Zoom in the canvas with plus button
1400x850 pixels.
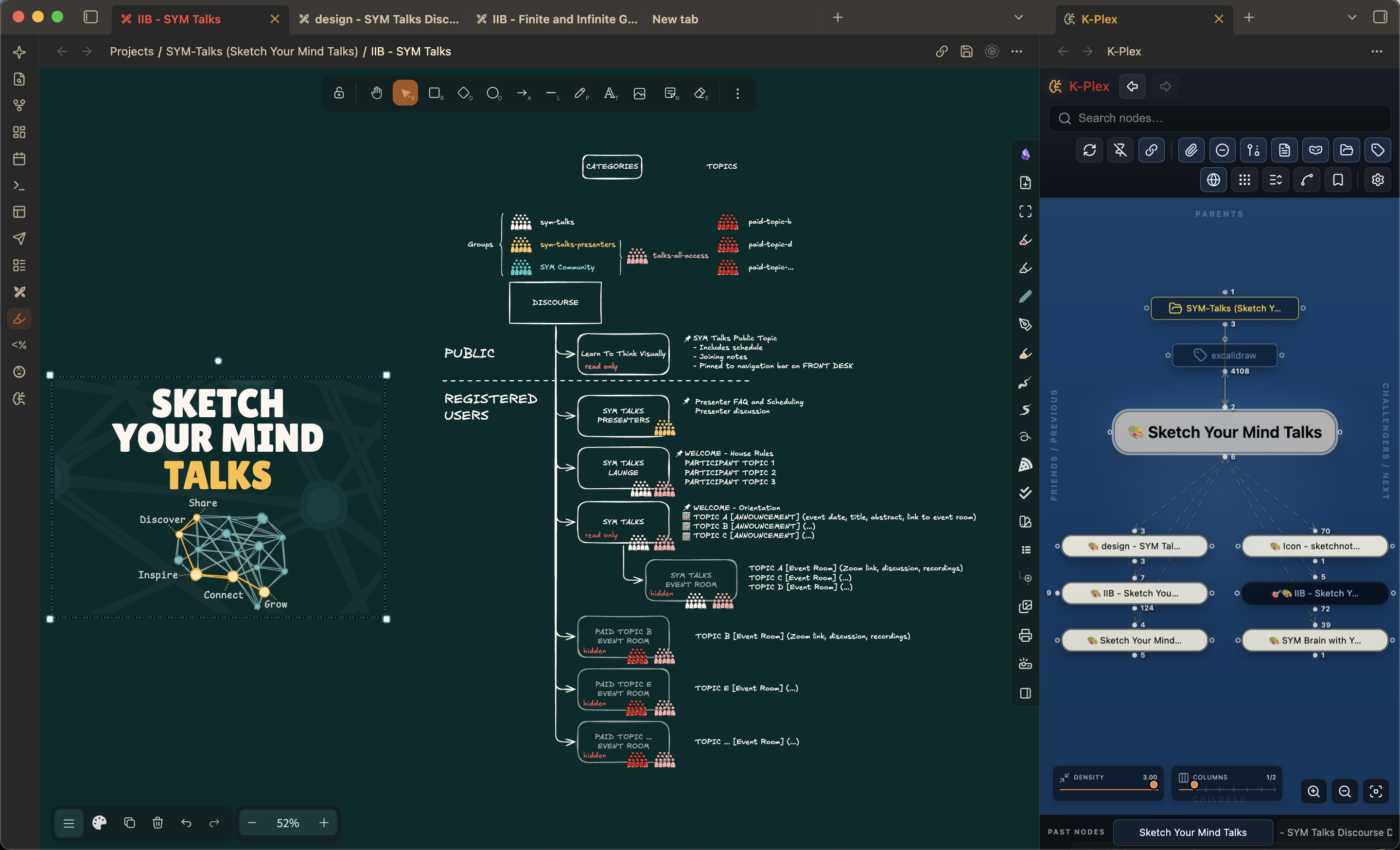324,823
